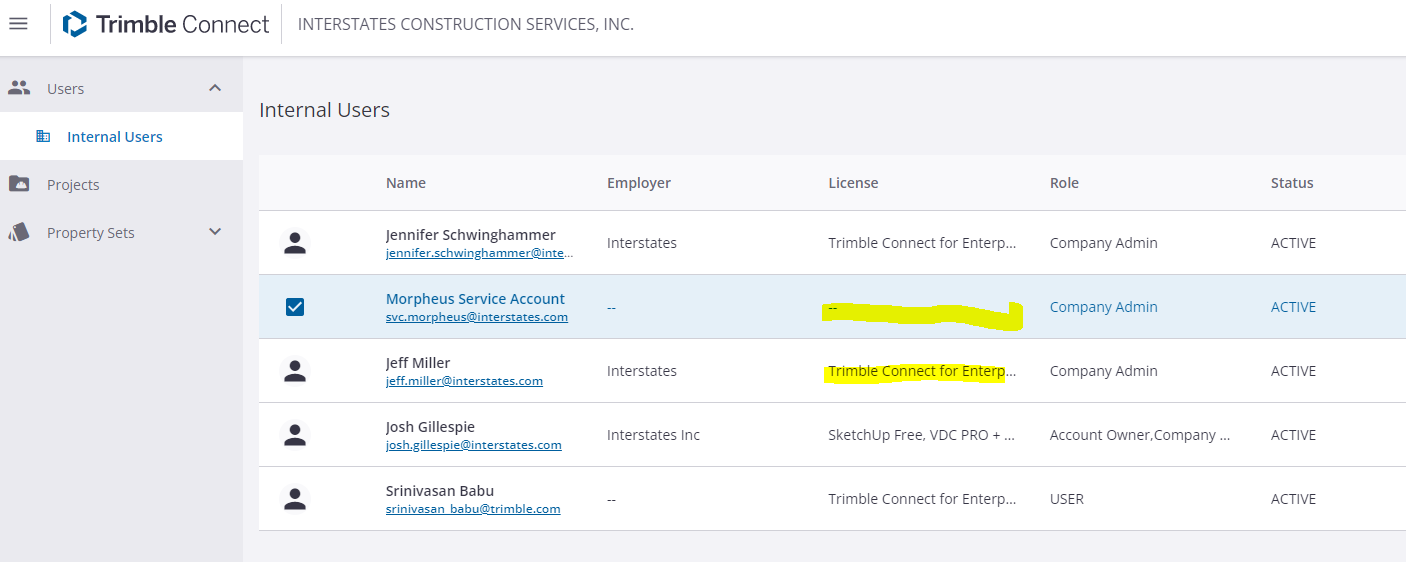Screen dimensions: 1406x562
Task: Sort by the Status column header
Action: pyautogui.click(x=1292, y=183)
